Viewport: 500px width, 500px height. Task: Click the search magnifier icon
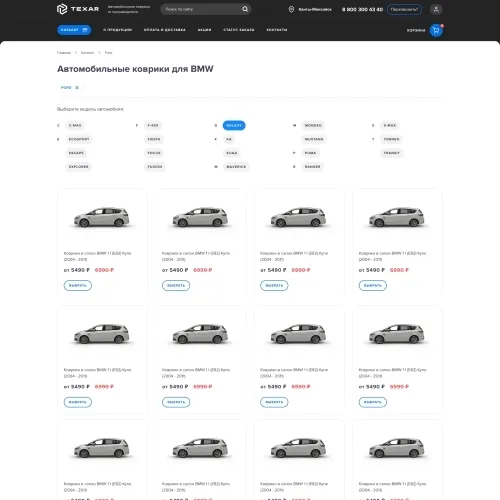click(245, 9)
